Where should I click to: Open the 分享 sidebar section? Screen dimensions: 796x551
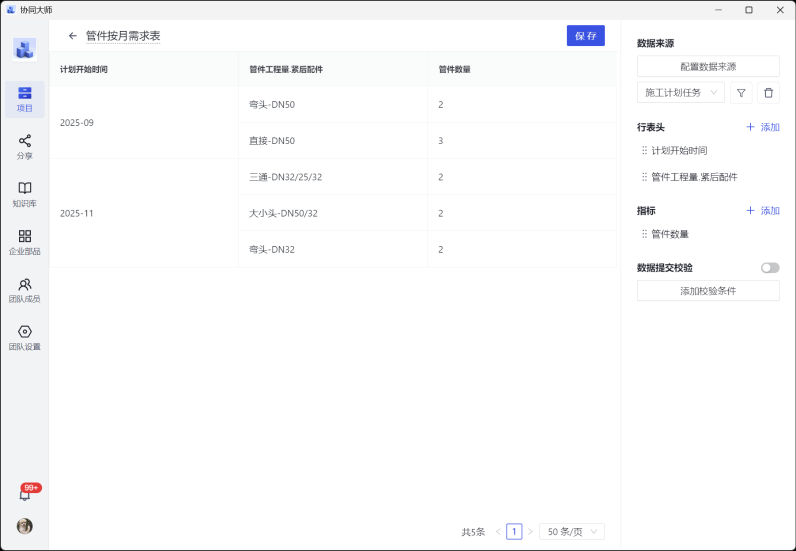[x=25, y=147]
